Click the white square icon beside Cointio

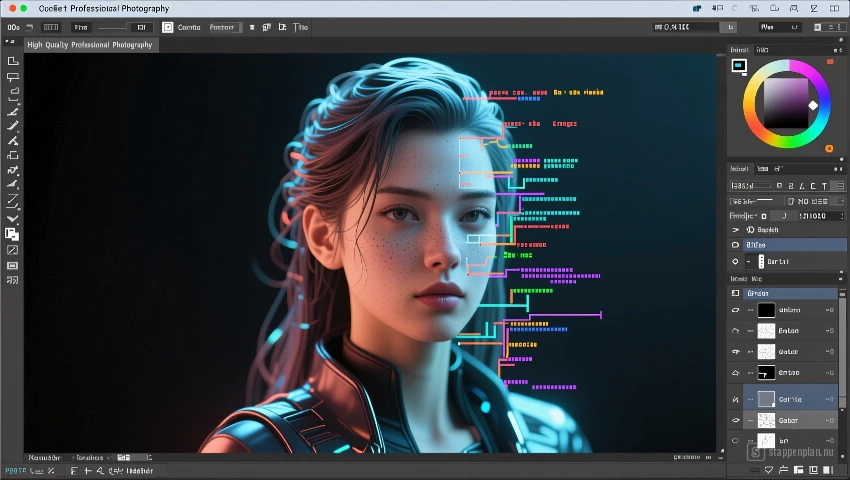[x=168, y=27]
